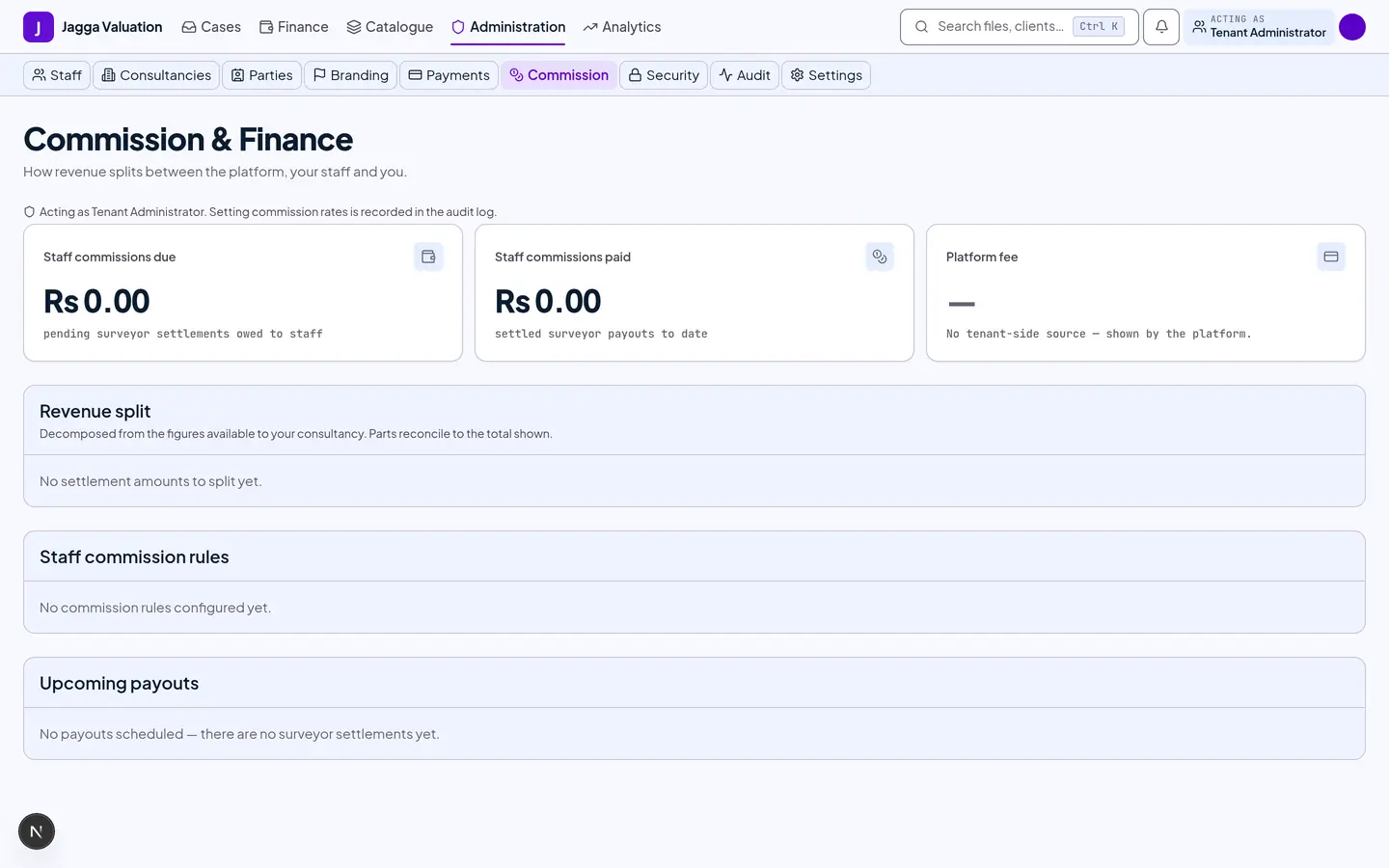
Task: Click the Revenue split heading
Action: 95,412
